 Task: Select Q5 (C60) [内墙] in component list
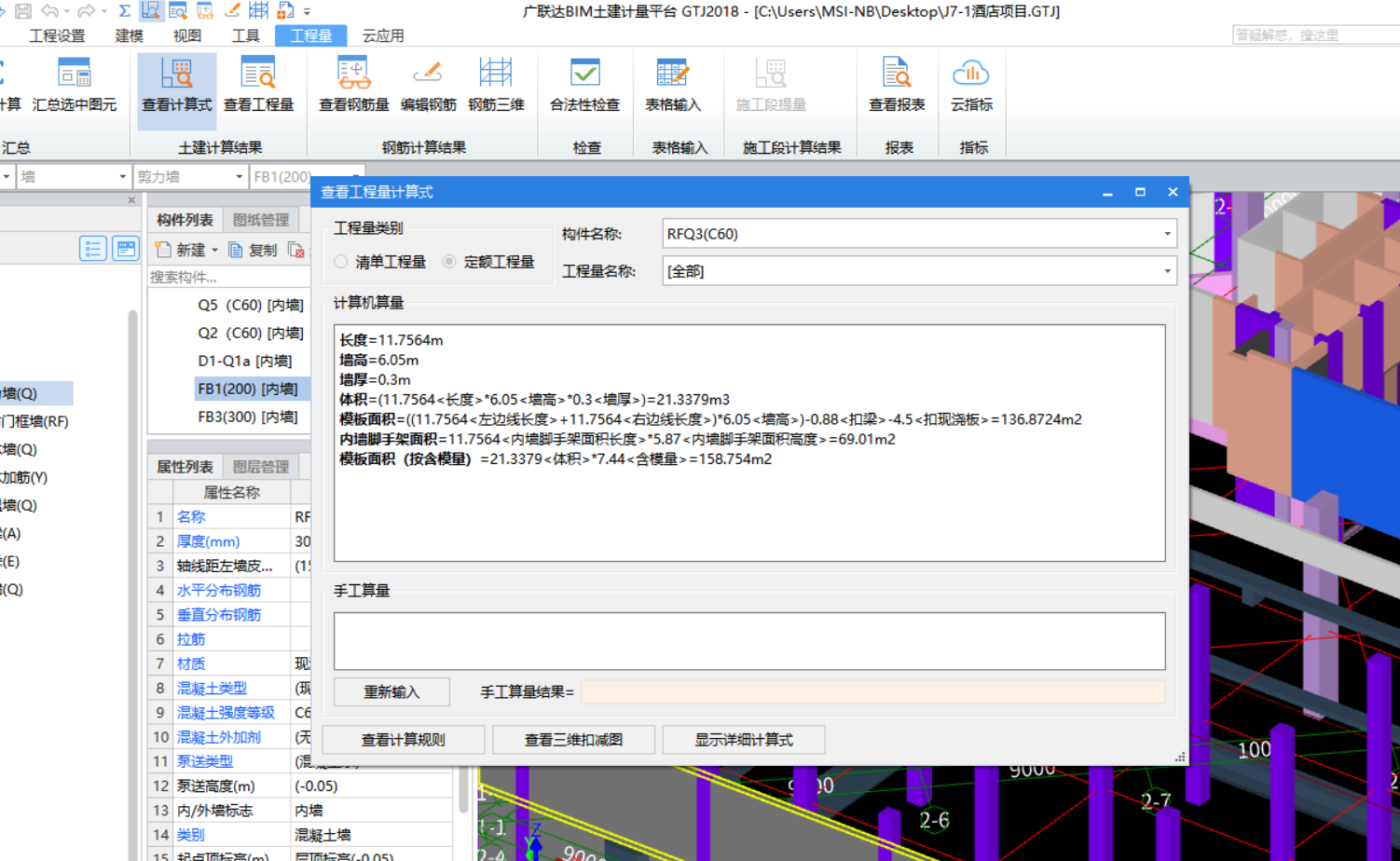(x=251, y=305)
